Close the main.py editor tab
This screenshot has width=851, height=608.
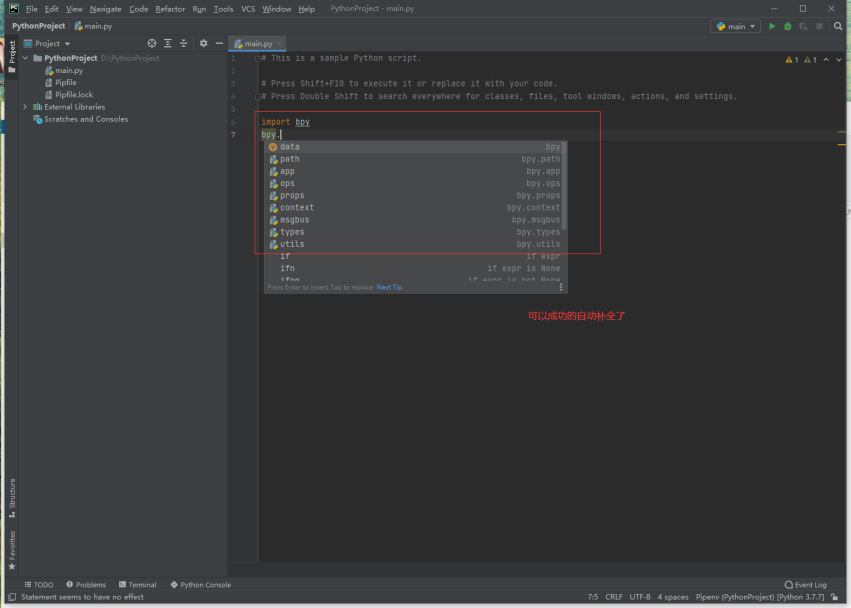[x=279, y=43]
